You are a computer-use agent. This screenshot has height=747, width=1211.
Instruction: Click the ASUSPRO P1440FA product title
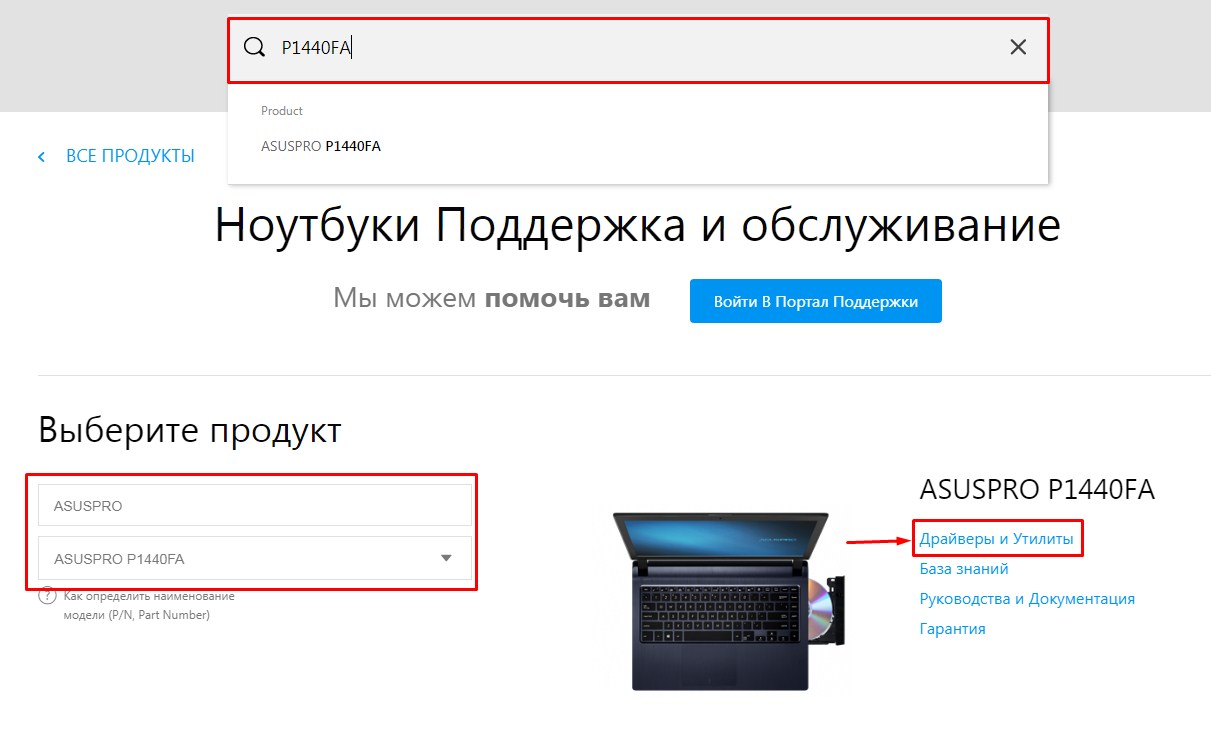(x=1037, y=489)
